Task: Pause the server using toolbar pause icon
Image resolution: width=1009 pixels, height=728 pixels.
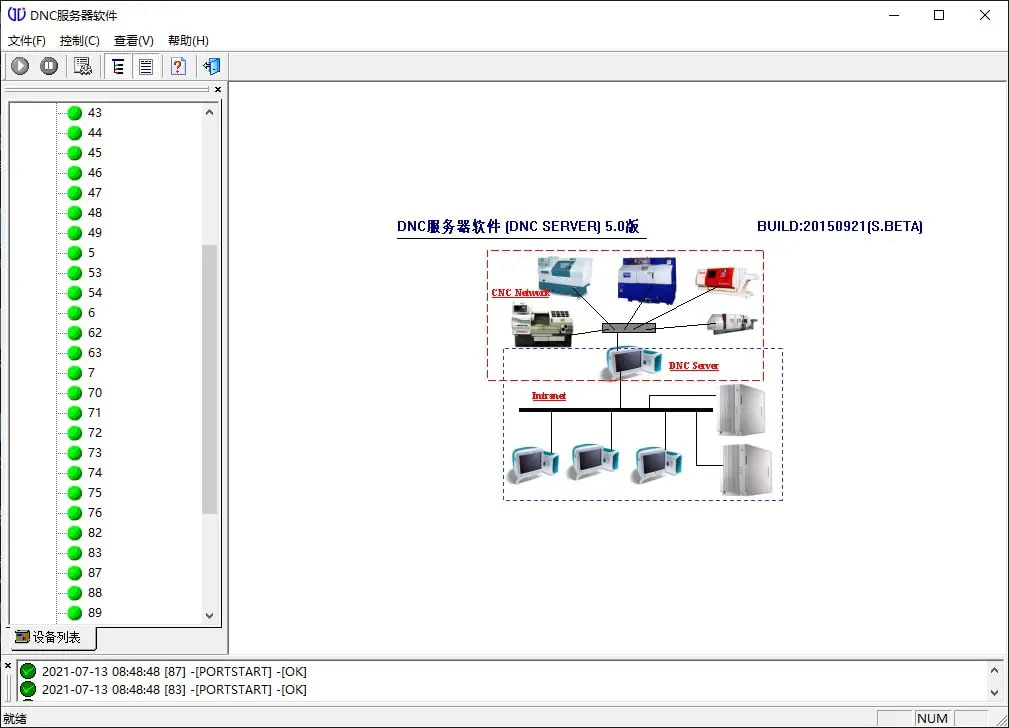Action: pos(49,66)
